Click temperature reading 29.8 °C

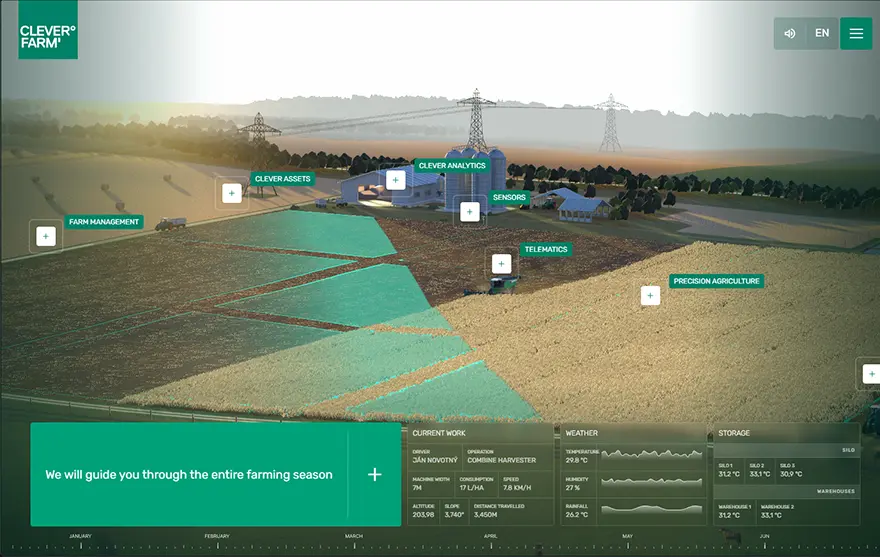click(x=576, y=460)
